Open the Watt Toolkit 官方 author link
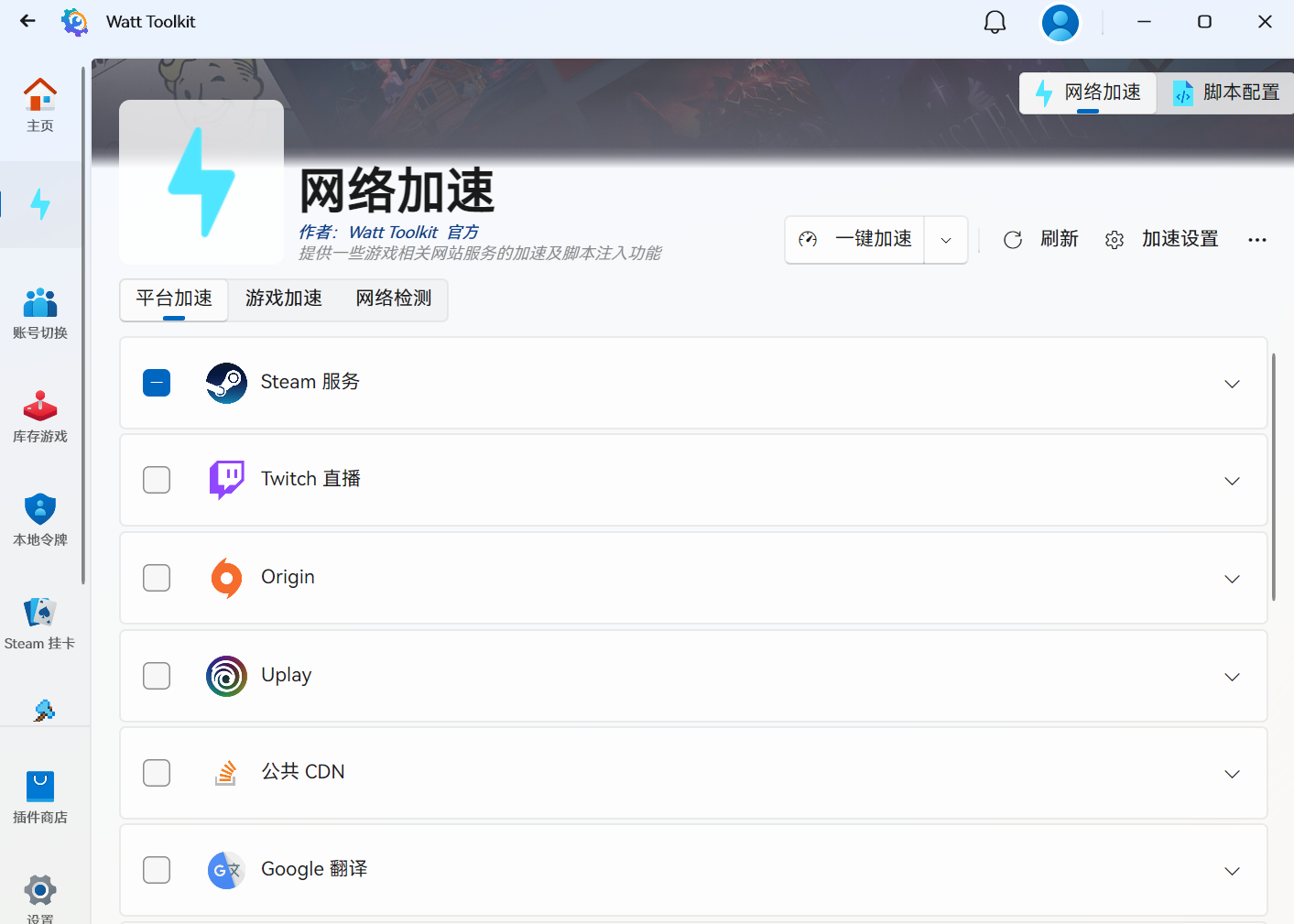1294x924 pixels. [x=414, y=233]
